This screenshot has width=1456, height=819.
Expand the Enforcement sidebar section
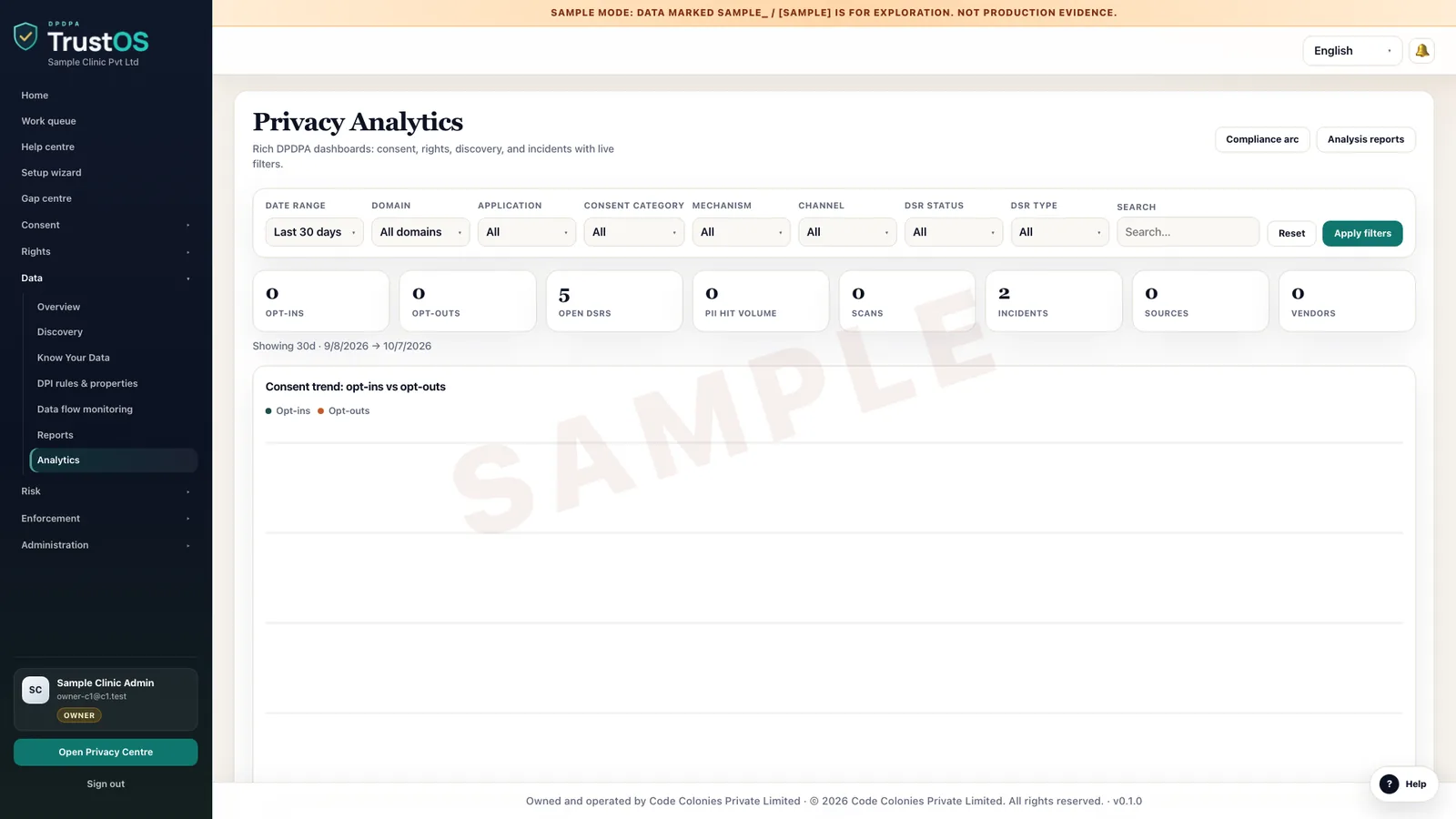pos(106,519)
